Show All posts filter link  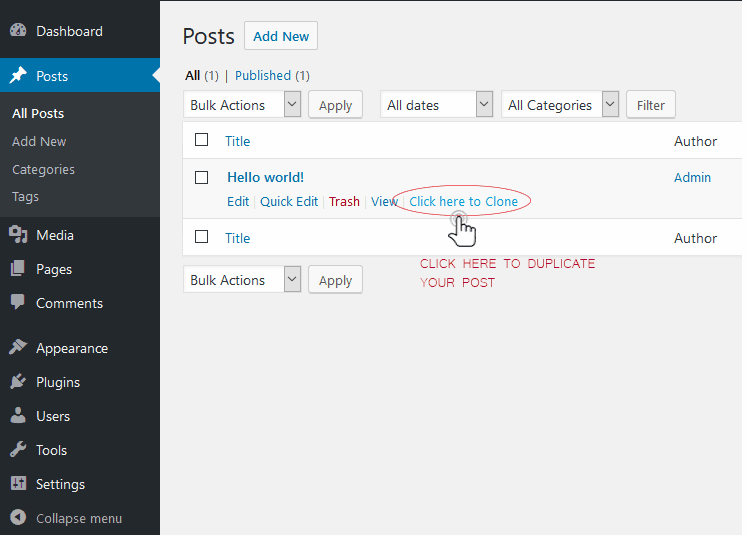point(193,76)
